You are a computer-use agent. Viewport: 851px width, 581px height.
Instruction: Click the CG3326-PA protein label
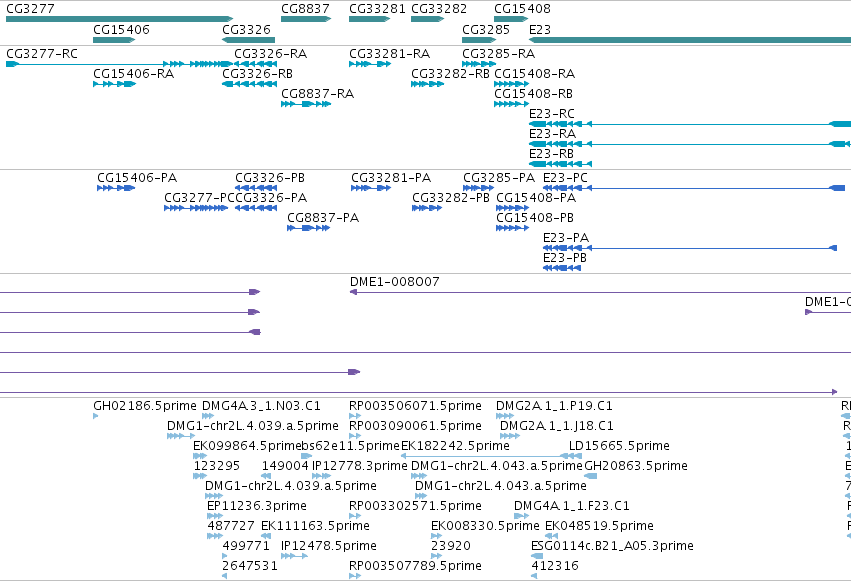pos(271,198)
